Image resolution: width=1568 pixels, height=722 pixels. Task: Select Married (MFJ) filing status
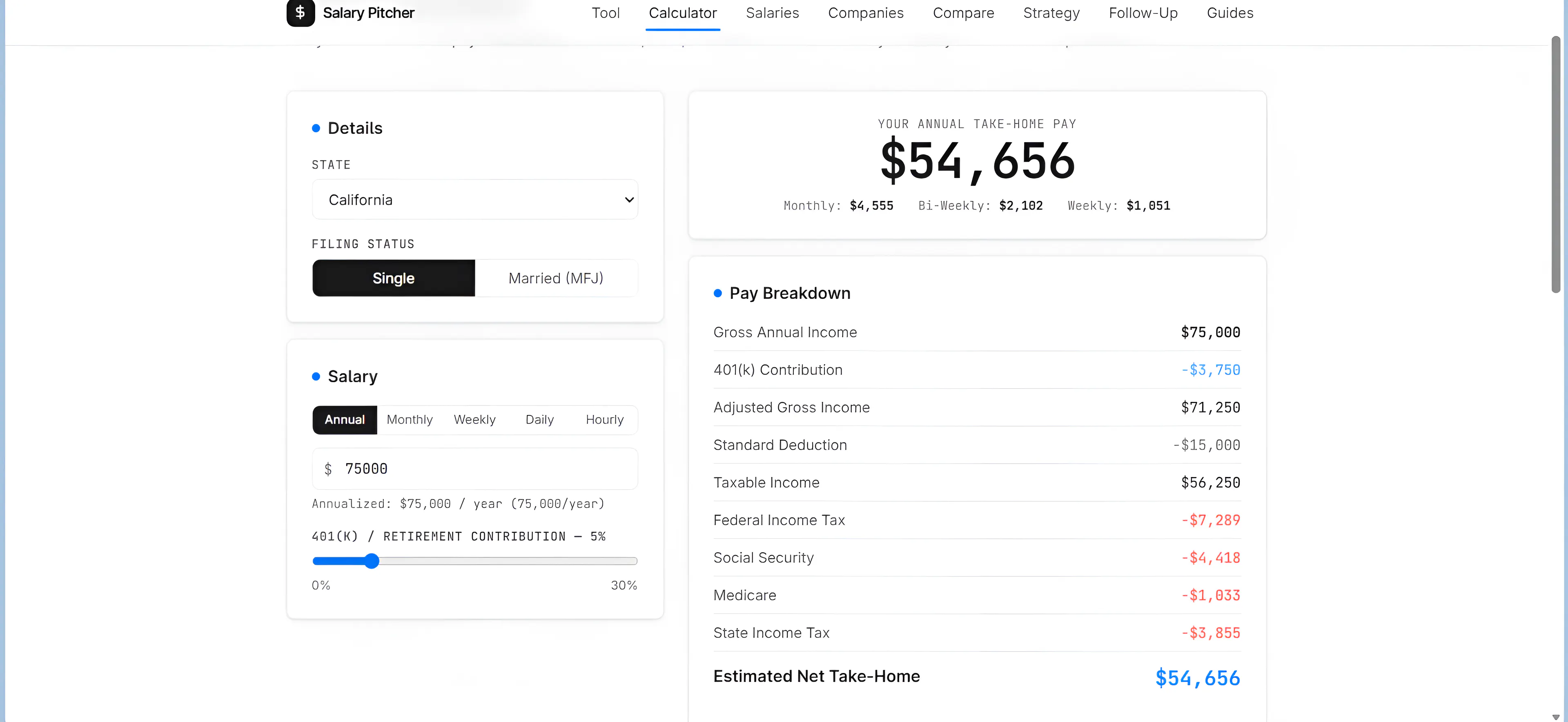click(x=556, y=278)
